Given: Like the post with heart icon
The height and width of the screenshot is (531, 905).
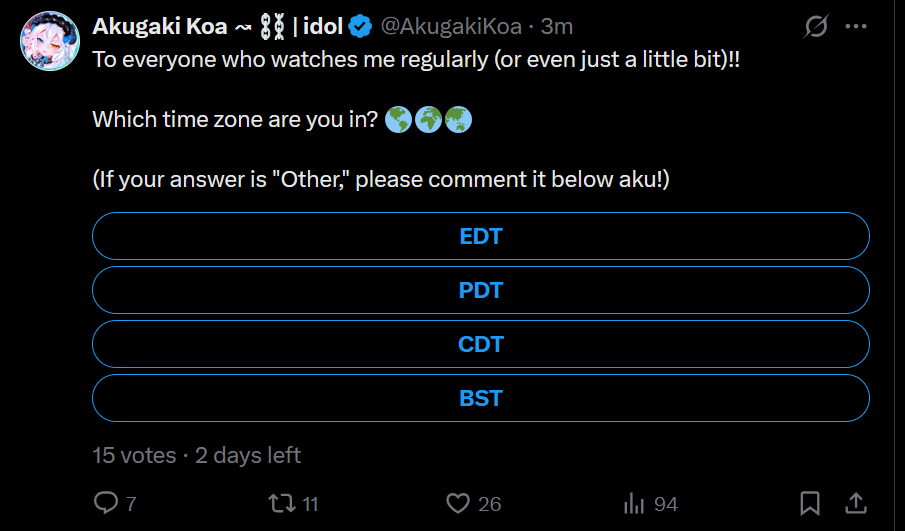Looking at the screenshot, I should point(458,503).
